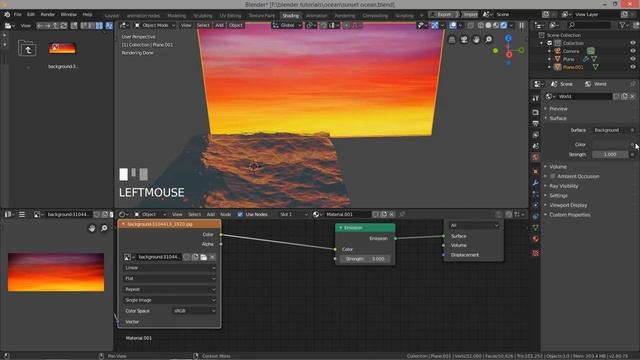Click the outliner filter funnel icon
The image size is (640, 360).
622,25
